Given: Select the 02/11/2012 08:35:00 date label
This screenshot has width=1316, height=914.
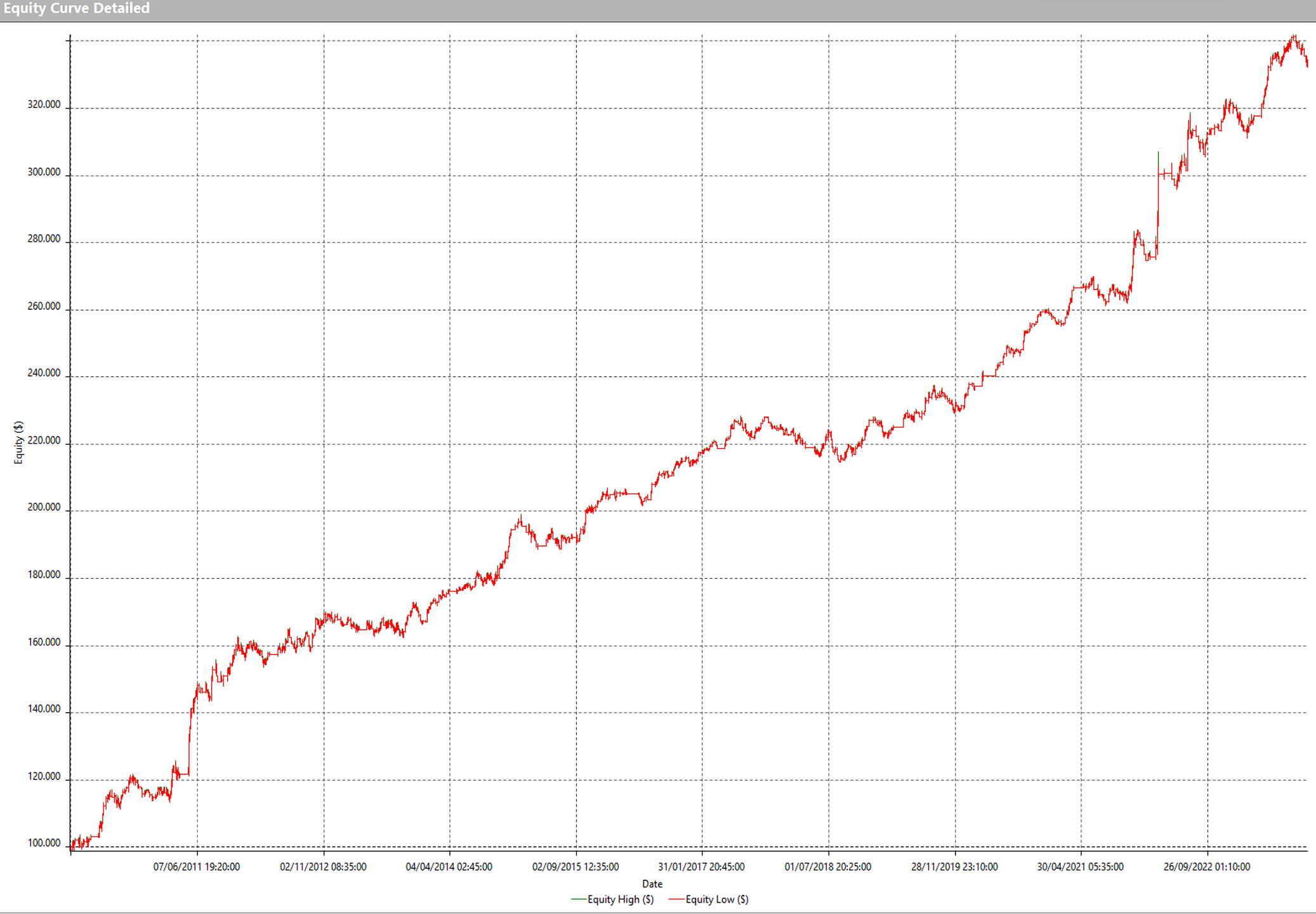Looking at the screenshot, I should 323,867.
